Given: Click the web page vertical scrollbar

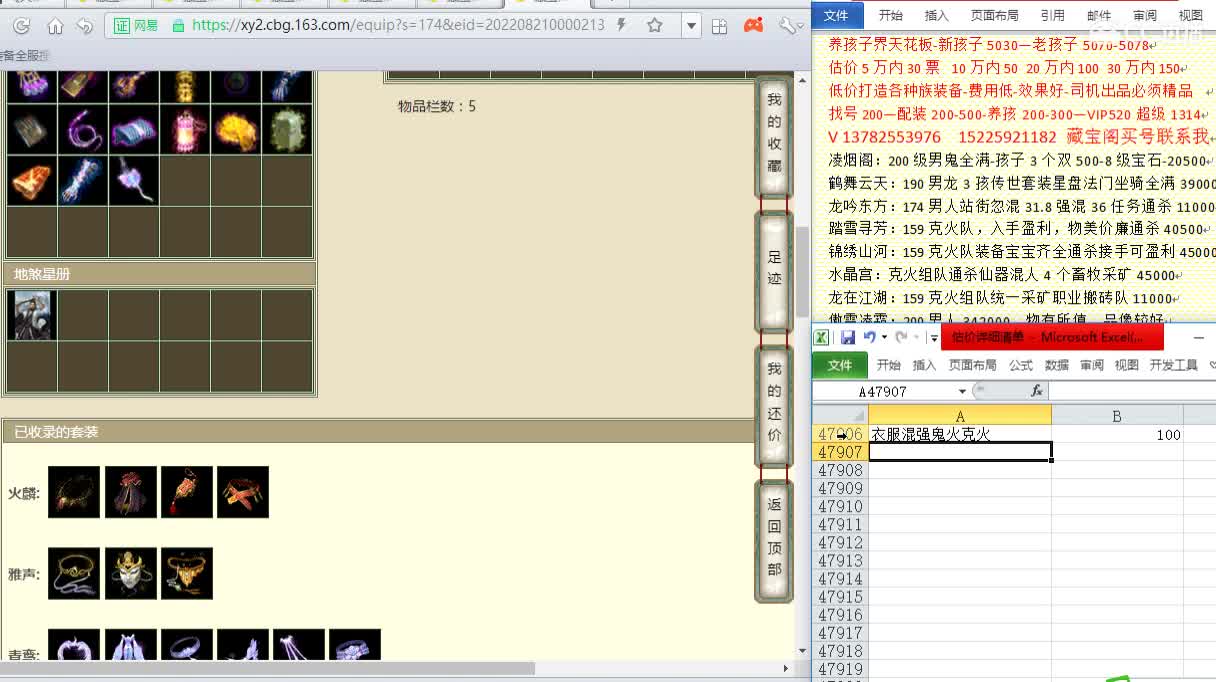Looking at the screenshot, I should click(801, 270).
